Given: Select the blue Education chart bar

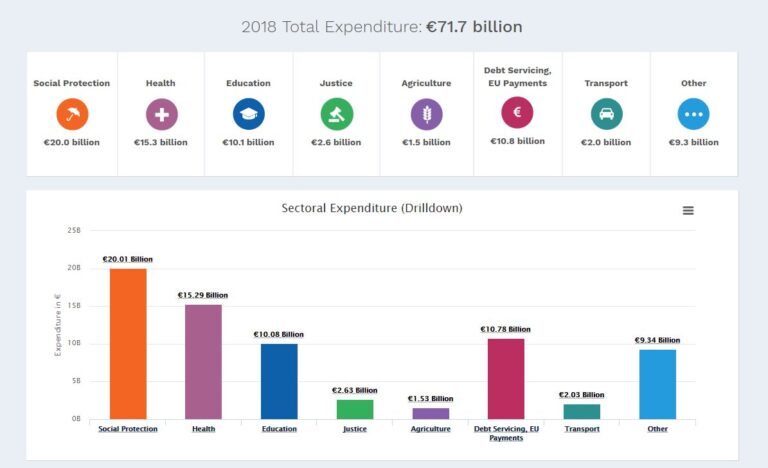Looking at the screenshot, I should tap(279, 381).
